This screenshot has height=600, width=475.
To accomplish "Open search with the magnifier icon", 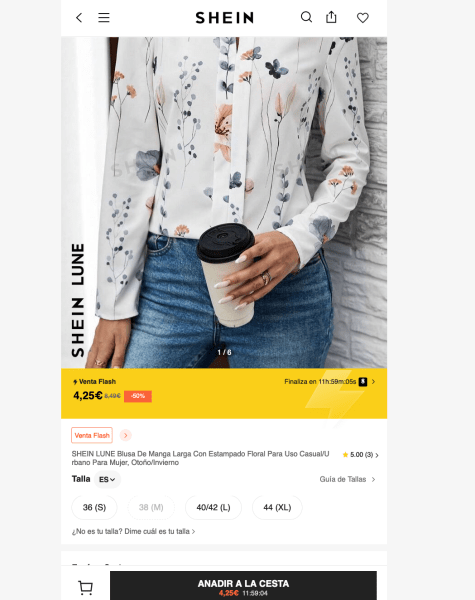I will (x=306, y=17).
